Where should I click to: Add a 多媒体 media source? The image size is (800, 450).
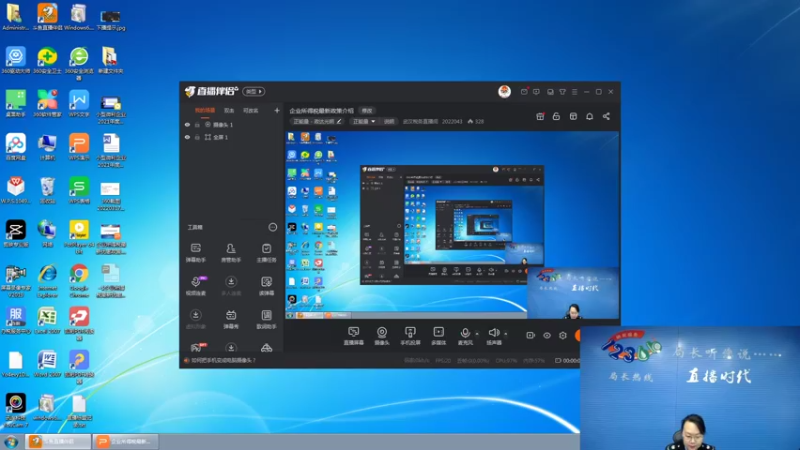click(438, 336)
